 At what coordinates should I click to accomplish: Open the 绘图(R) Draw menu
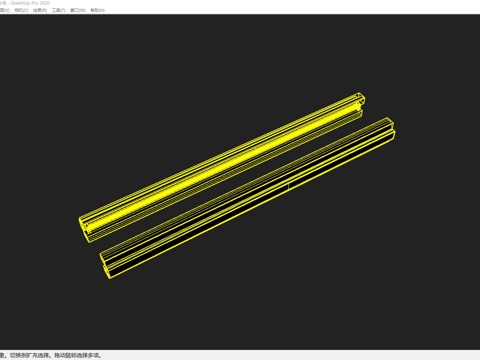(40, 10)
